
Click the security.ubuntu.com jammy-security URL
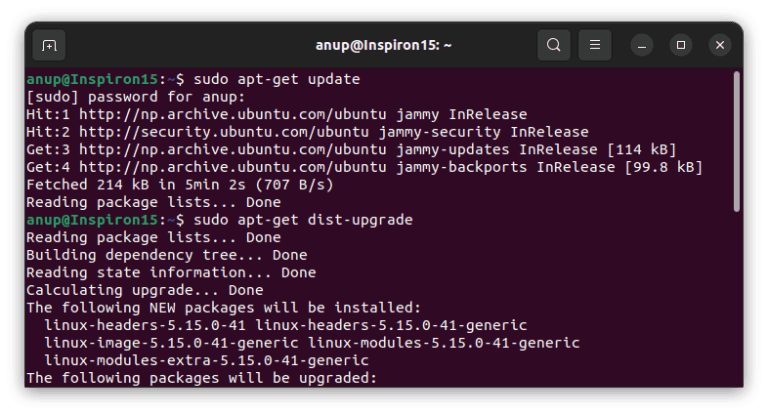click(224, 132)
